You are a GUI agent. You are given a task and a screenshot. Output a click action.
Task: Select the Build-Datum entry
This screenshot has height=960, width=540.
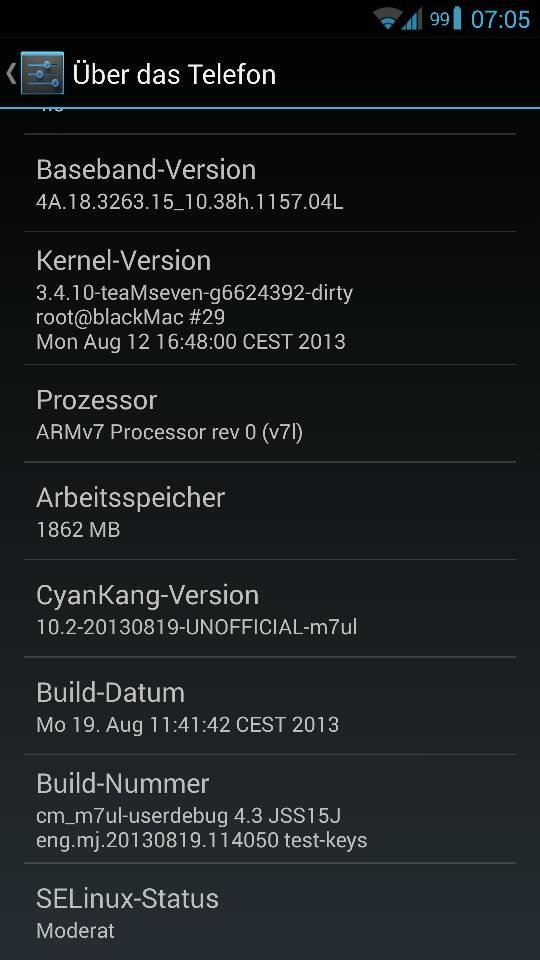tap(270, 705)
